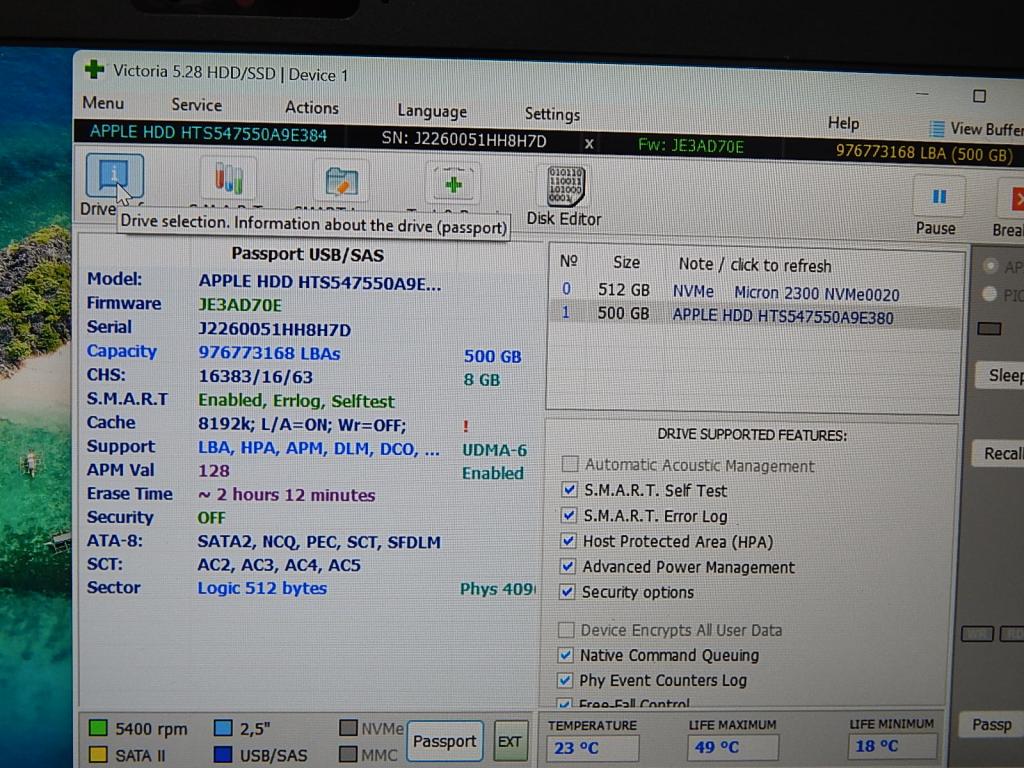
Task: Toggle View Buffer icon in menu bar
Action: pyautogui.click(x=937, y=129)
